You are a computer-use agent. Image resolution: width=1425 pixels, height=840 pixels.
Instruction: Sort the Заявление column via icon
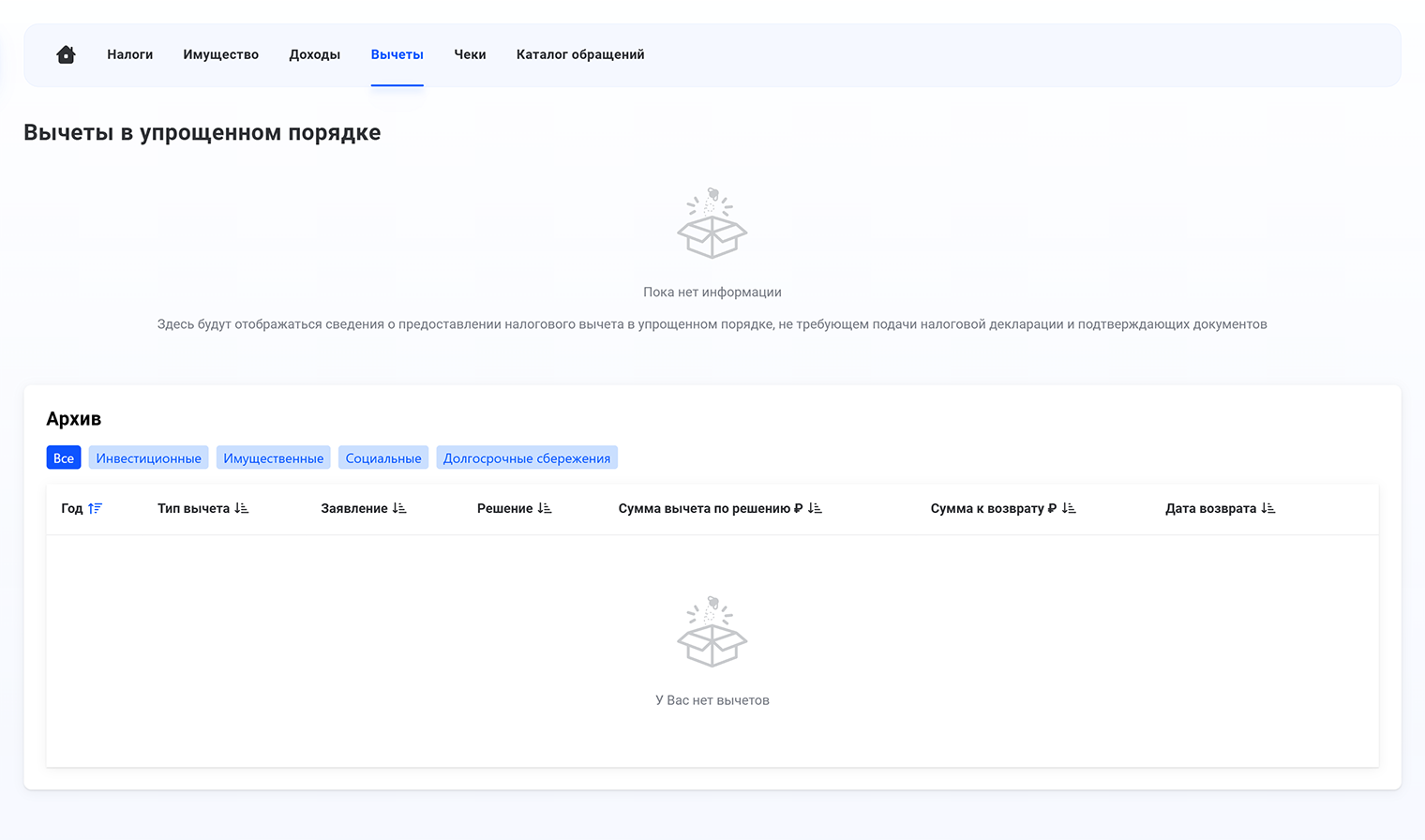pos(399,508)
